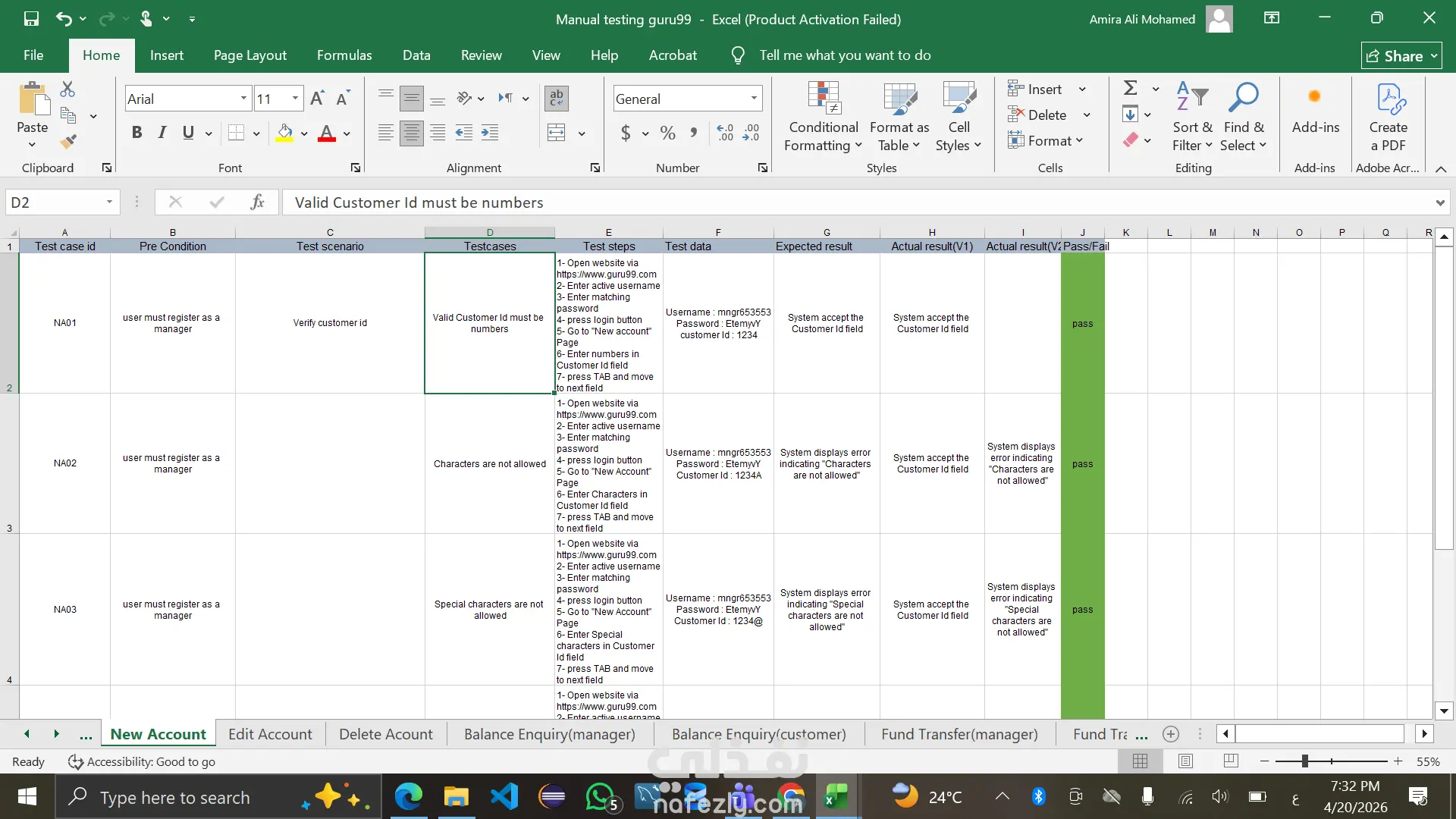
Task: Open Font dialog launcher
Action: click(x=356, y=168)
